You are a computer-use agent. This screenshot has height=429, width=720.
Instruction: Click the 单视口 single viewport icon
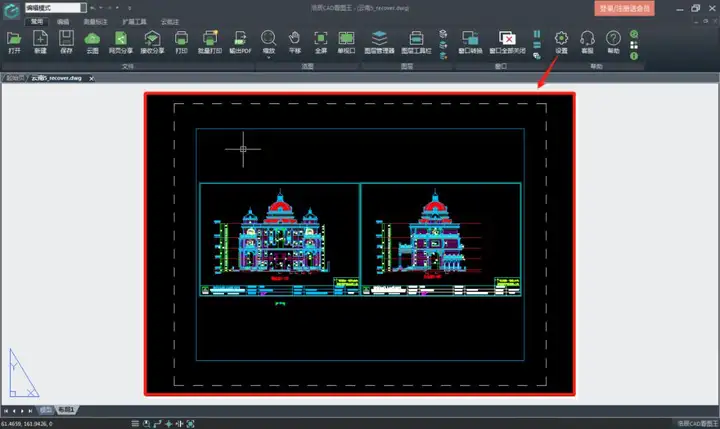click(346, 39)
